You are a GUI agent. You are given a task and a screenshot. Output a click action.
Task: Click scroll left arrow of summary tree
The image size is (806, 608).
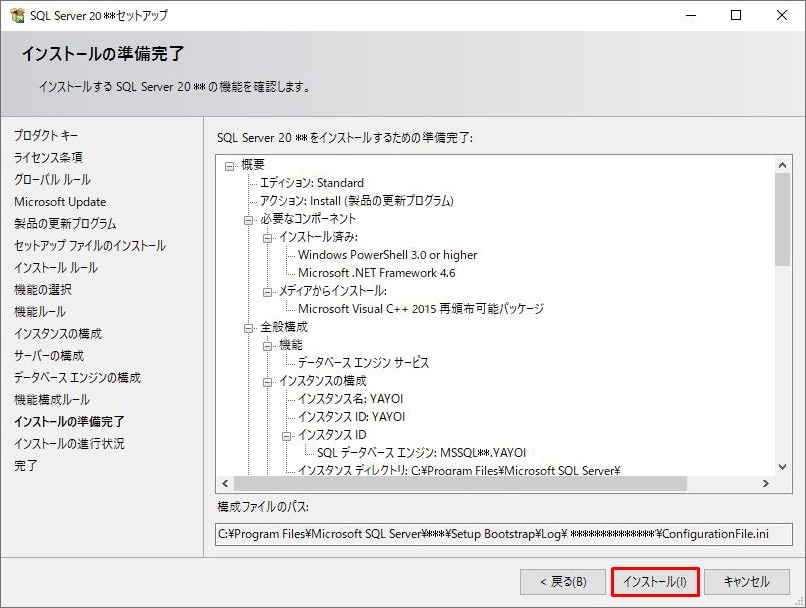coord(225,484)
